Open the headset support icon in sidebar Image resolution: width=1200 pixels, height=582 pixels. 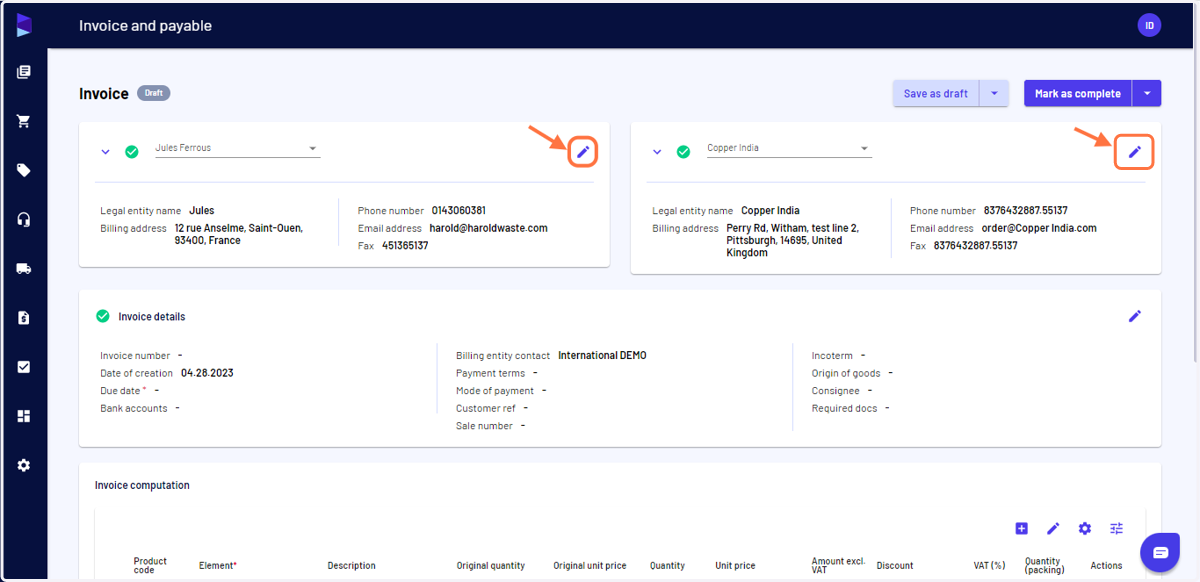[24, 219]
